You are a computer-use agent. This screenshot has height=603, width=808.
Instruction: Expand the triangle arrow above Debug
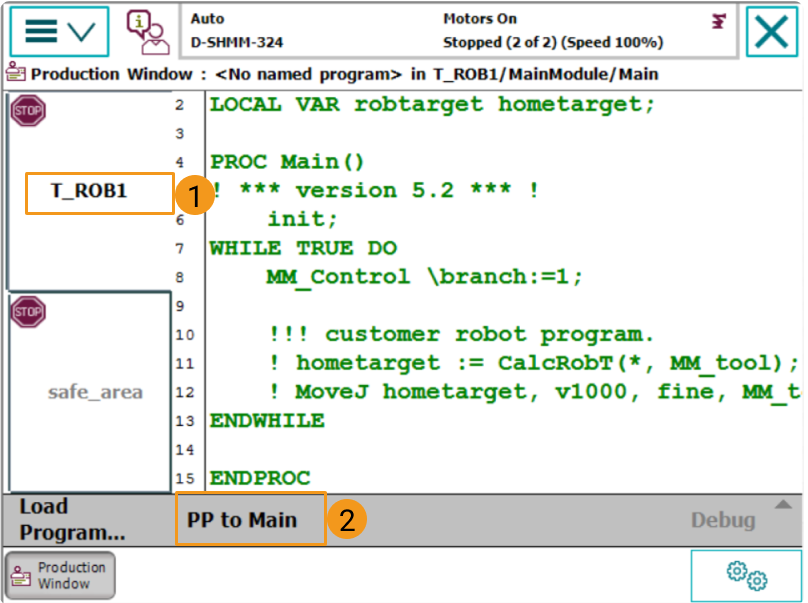(783, 504)
